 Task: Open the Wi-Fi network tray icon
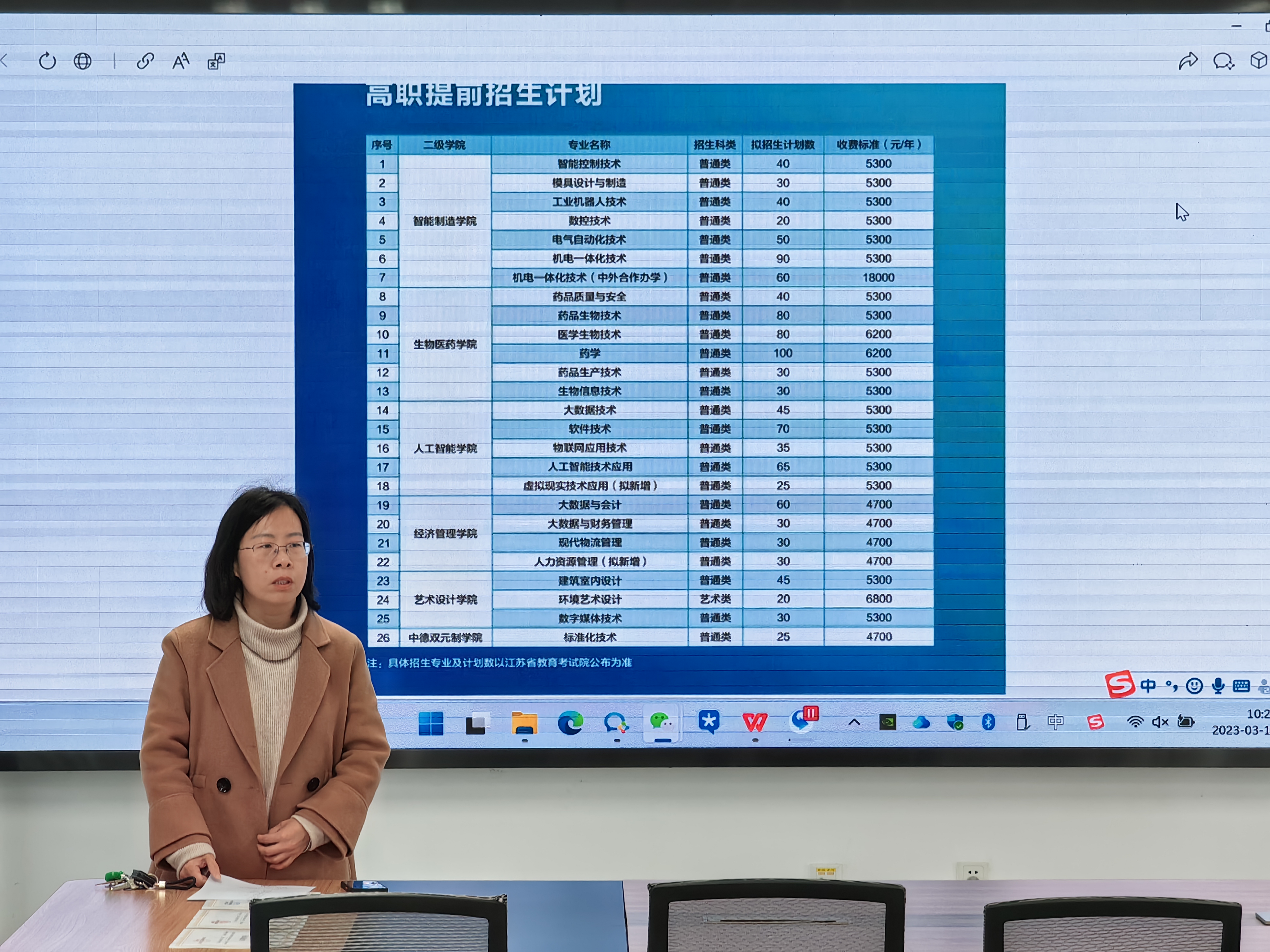(x=1135, y=722)
